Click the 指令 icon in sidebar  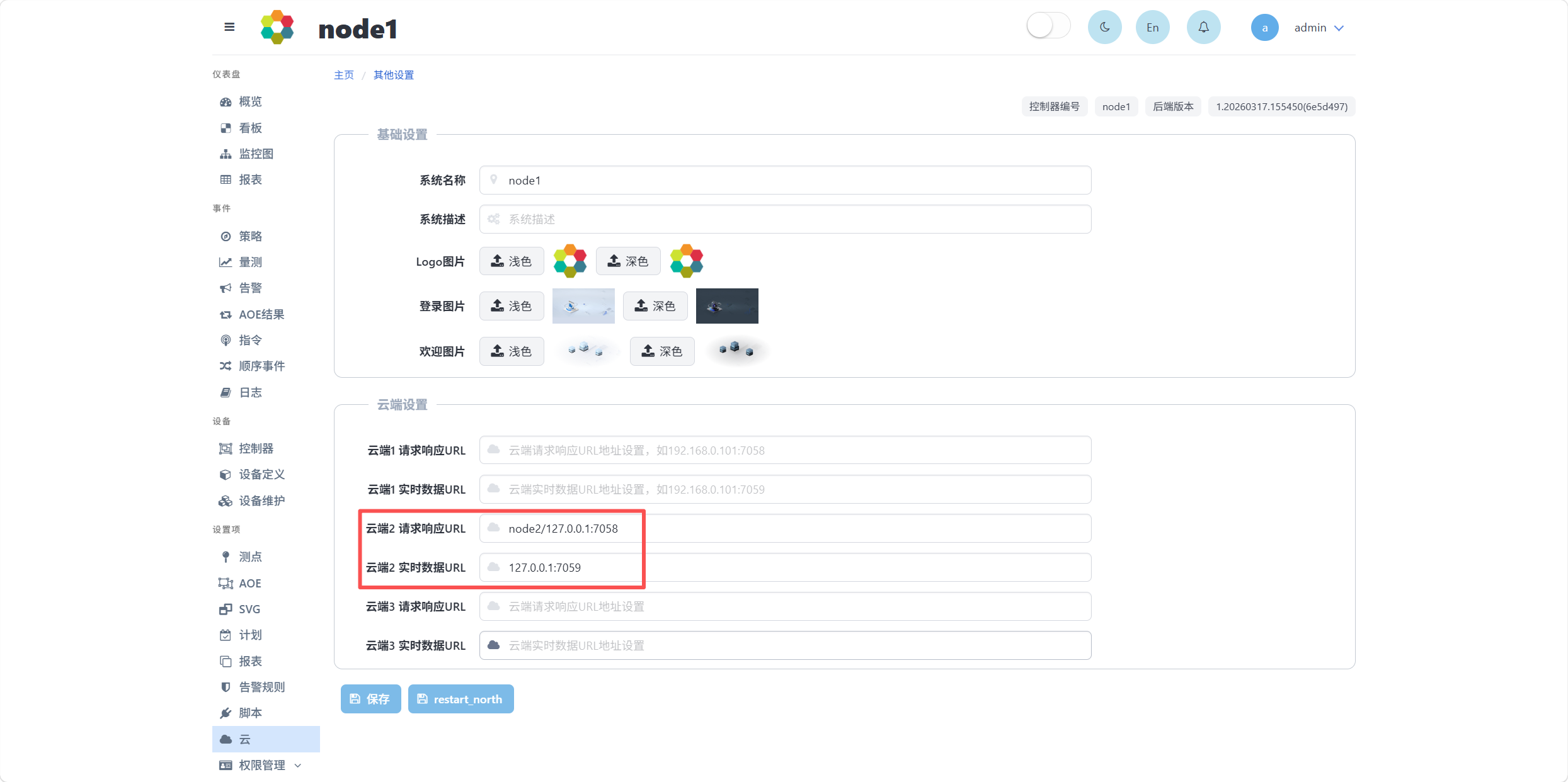pyautogui.click(x=226, y=340)
